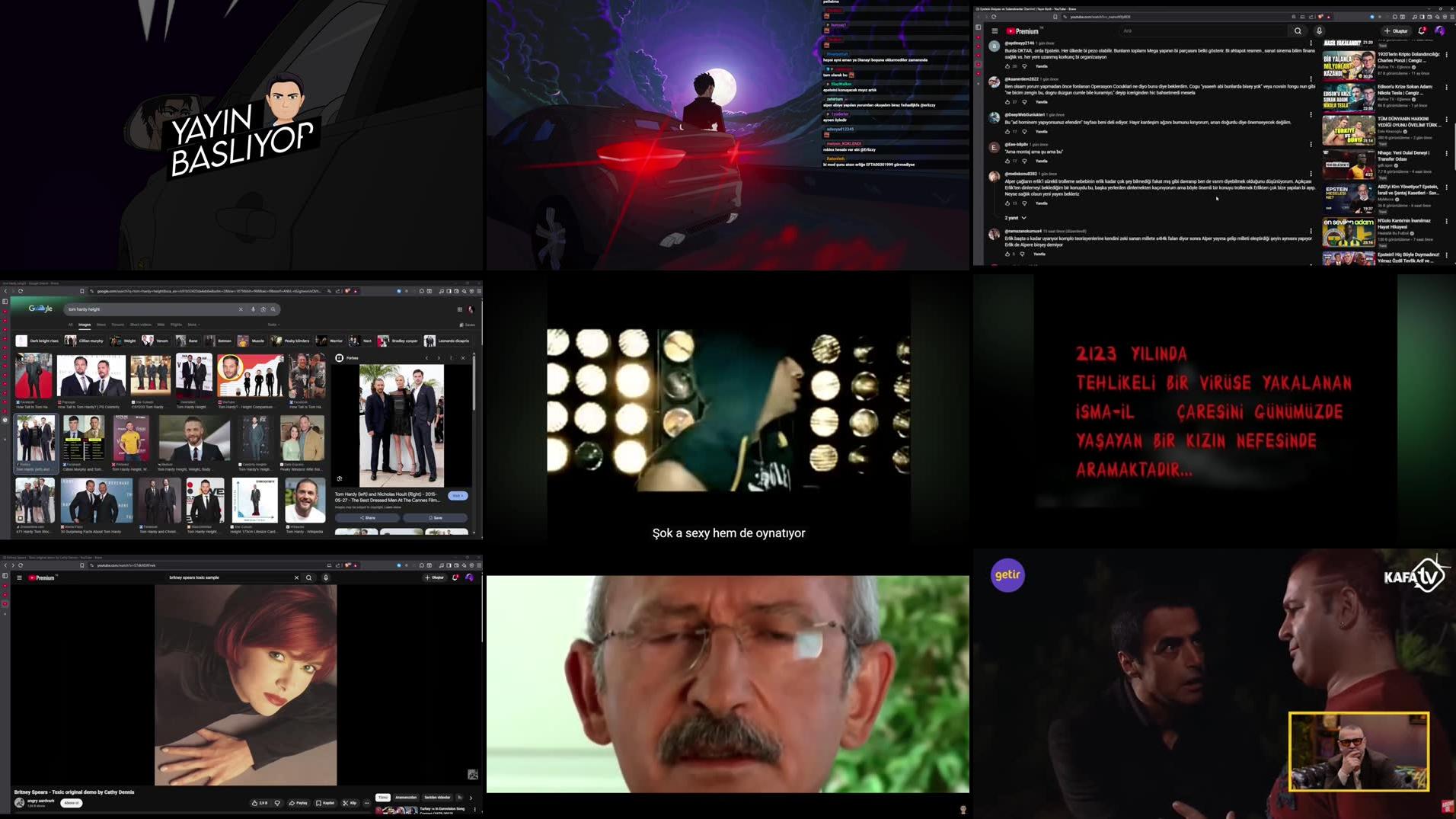Click the "Abone ol" subscribe button
The height and width of the screenshot is (819, 1456).
pyautogui.click(x=70, y=802)
